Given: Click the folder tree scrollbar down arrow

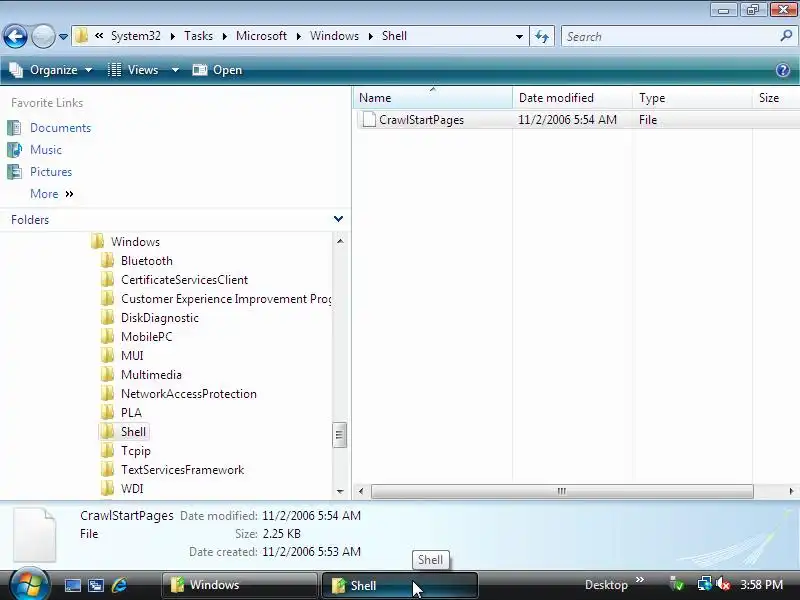Looking at the screenshot, I should pos(340,492).
